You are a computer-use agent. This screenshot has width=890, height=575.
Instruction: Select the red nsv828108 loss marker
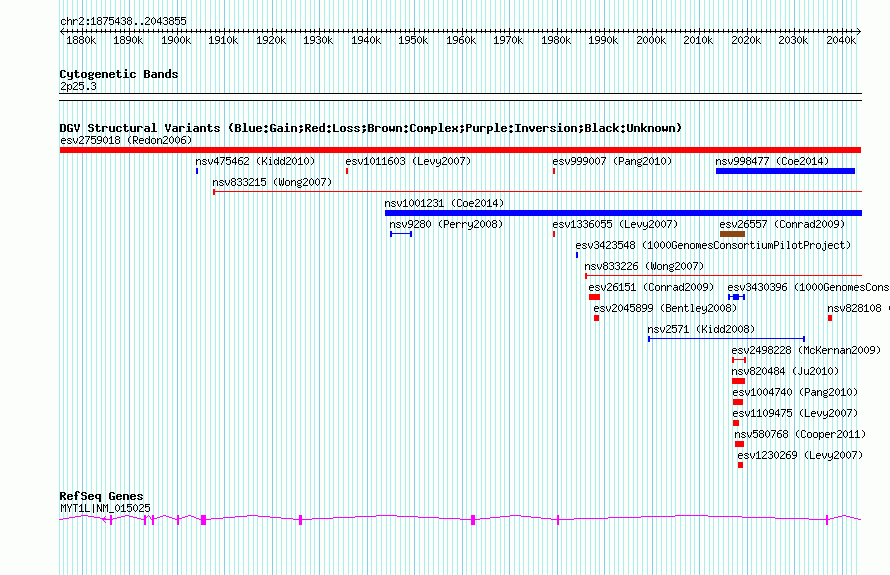pos(830,318)
